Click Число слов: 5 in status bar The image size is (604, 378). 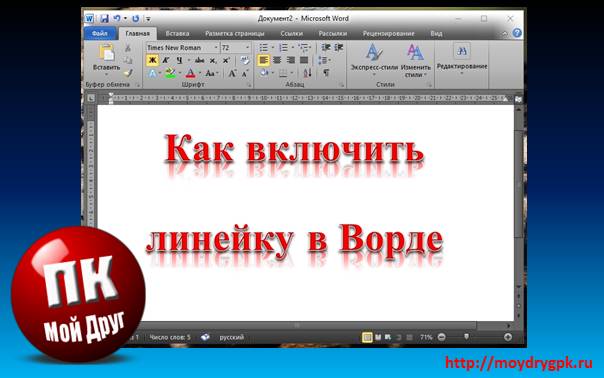(x=170, y=338)
